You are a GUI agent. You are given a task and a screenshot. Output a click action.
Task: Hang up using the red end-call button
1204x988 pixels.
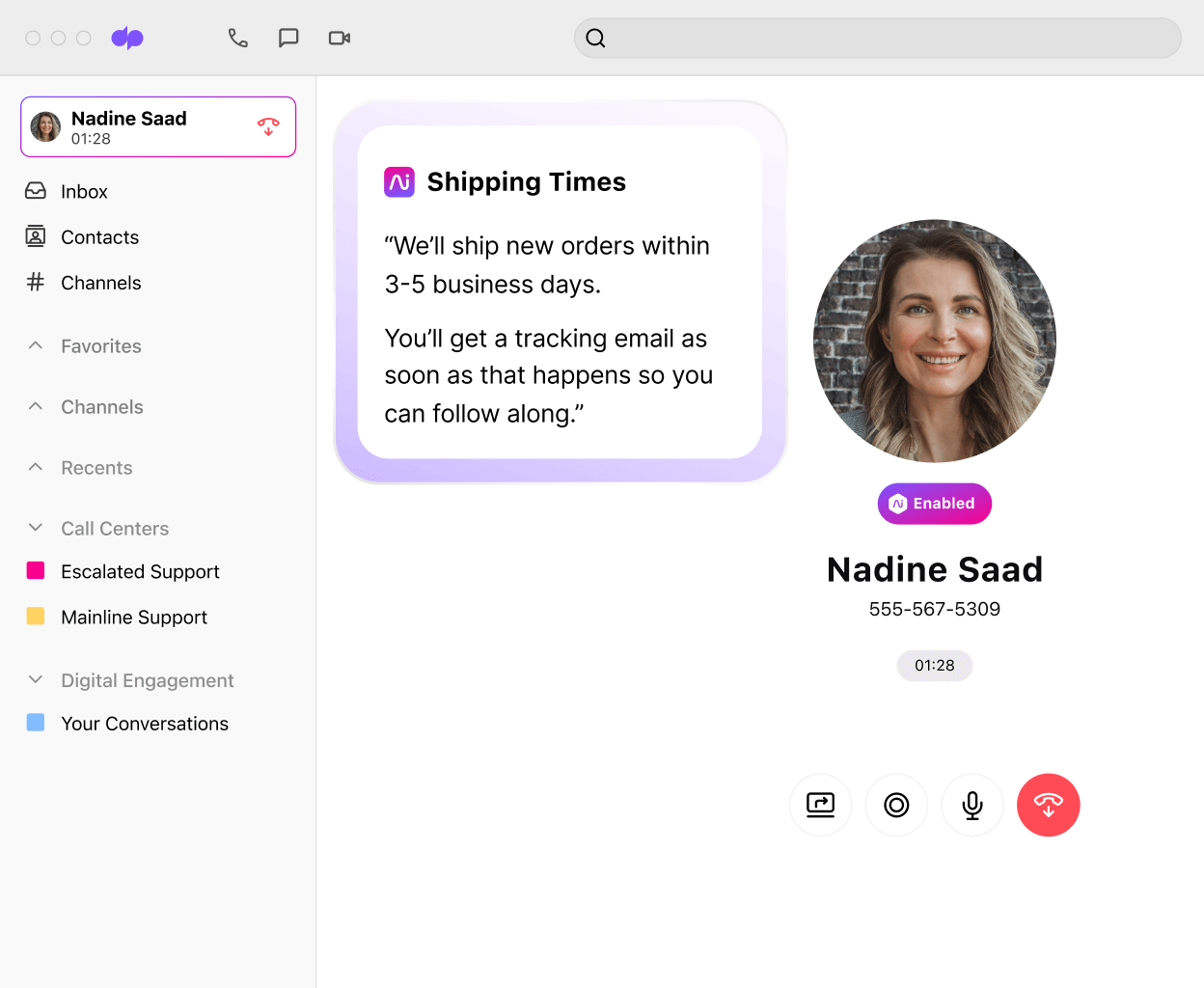point(1049,805)
